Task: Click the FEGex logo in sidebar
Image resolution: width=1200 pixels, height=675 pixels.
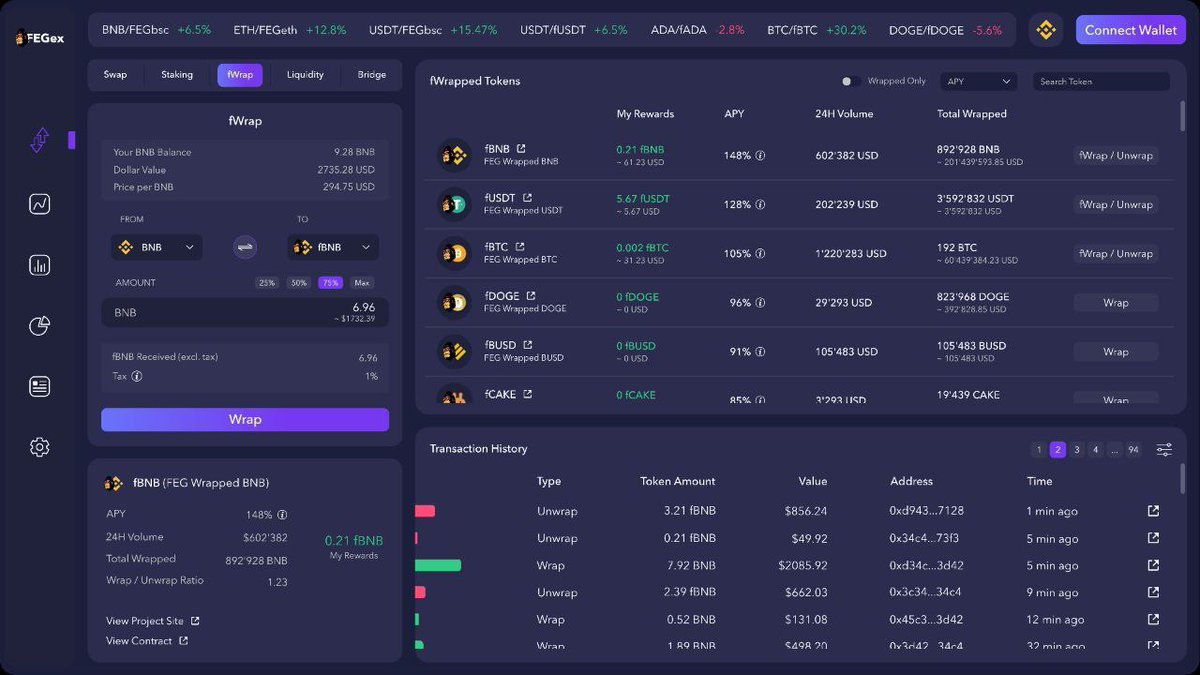Action: pos(39,38)
